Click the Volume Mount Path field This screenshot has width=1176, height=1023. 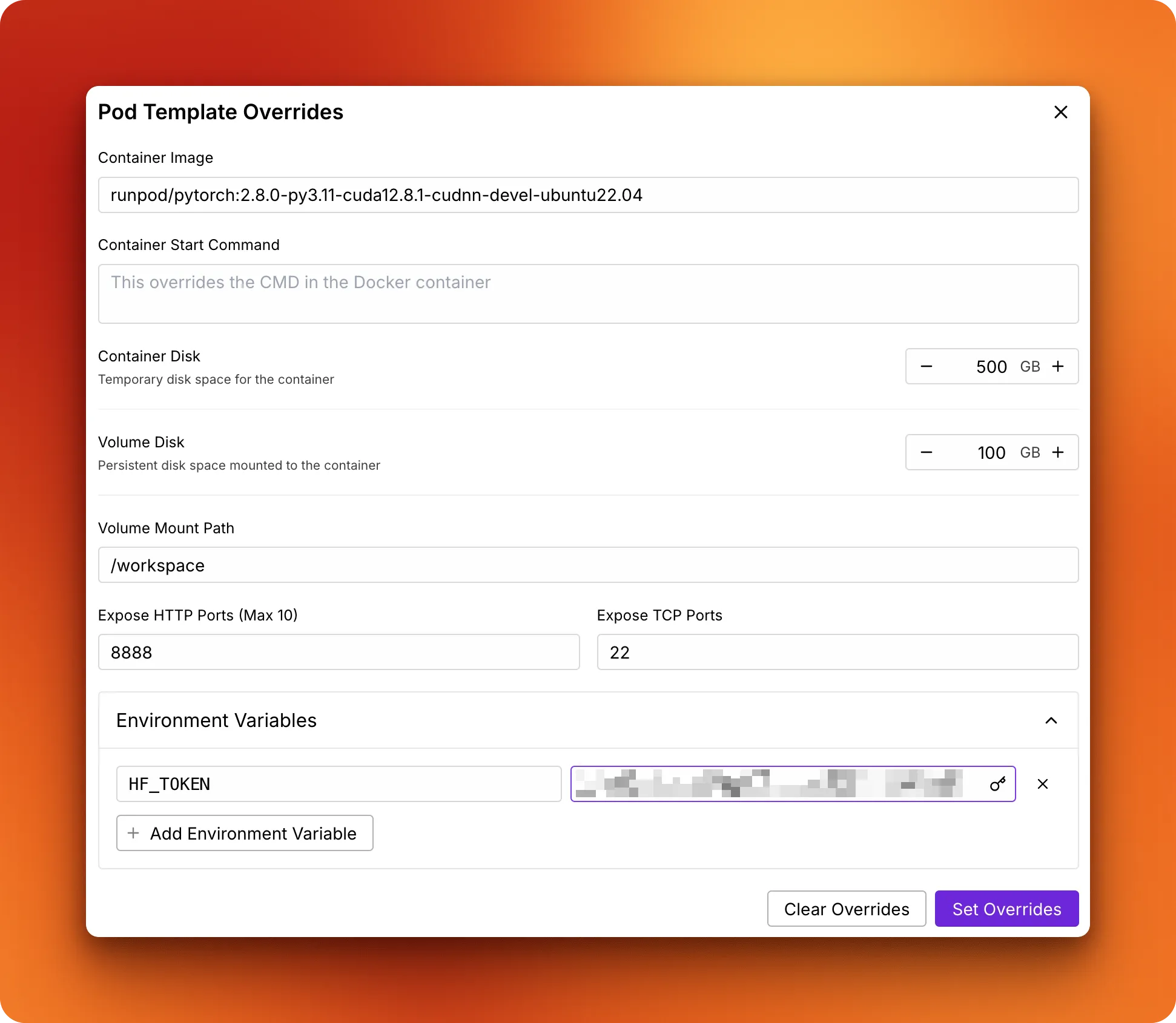click(588, 565)
